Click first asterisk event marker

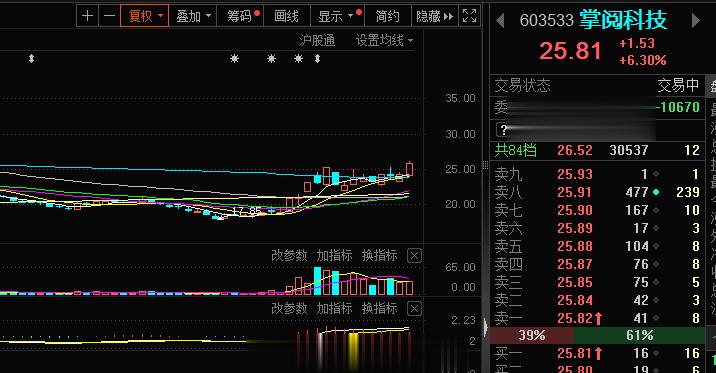[234, 58]
